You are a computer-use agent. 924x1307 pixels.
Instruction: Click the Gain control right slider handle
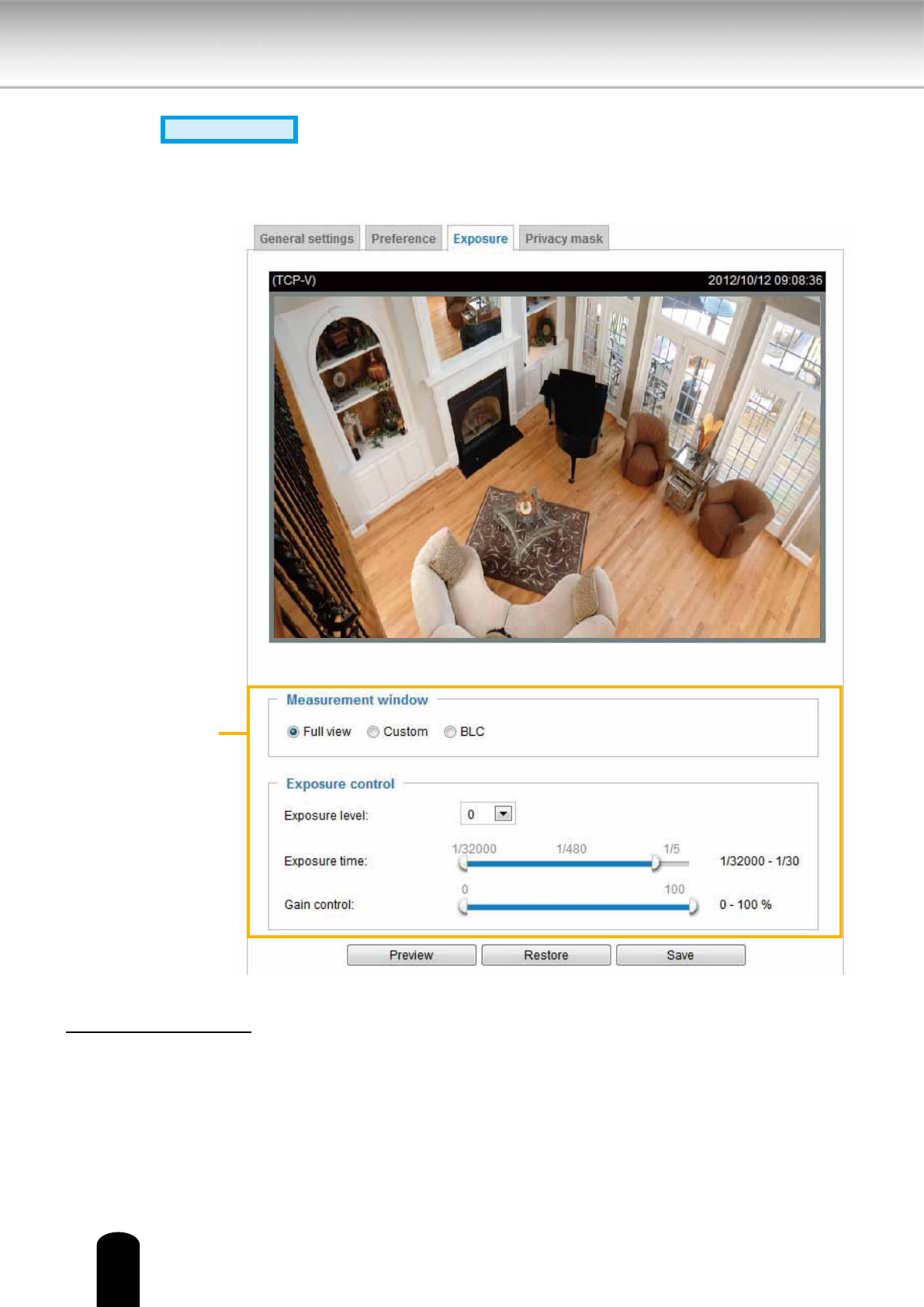coord(693,907)
